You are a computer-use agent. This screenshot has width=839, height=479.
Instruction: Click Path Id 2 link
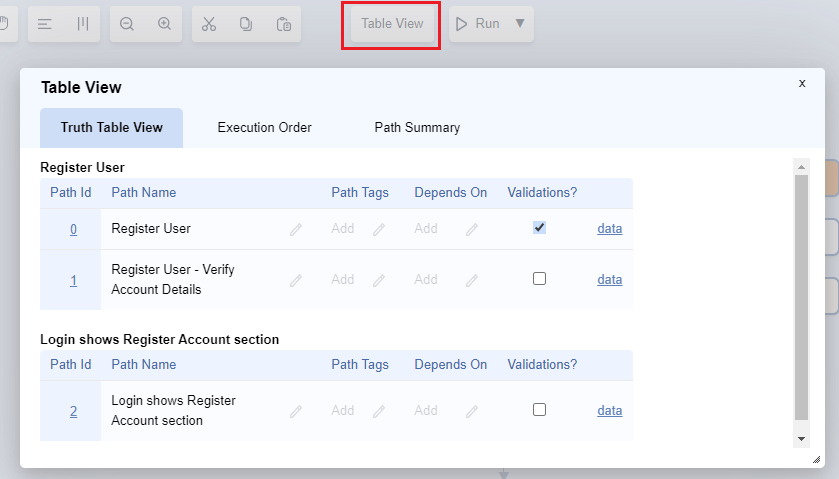(x=73, y=411)
